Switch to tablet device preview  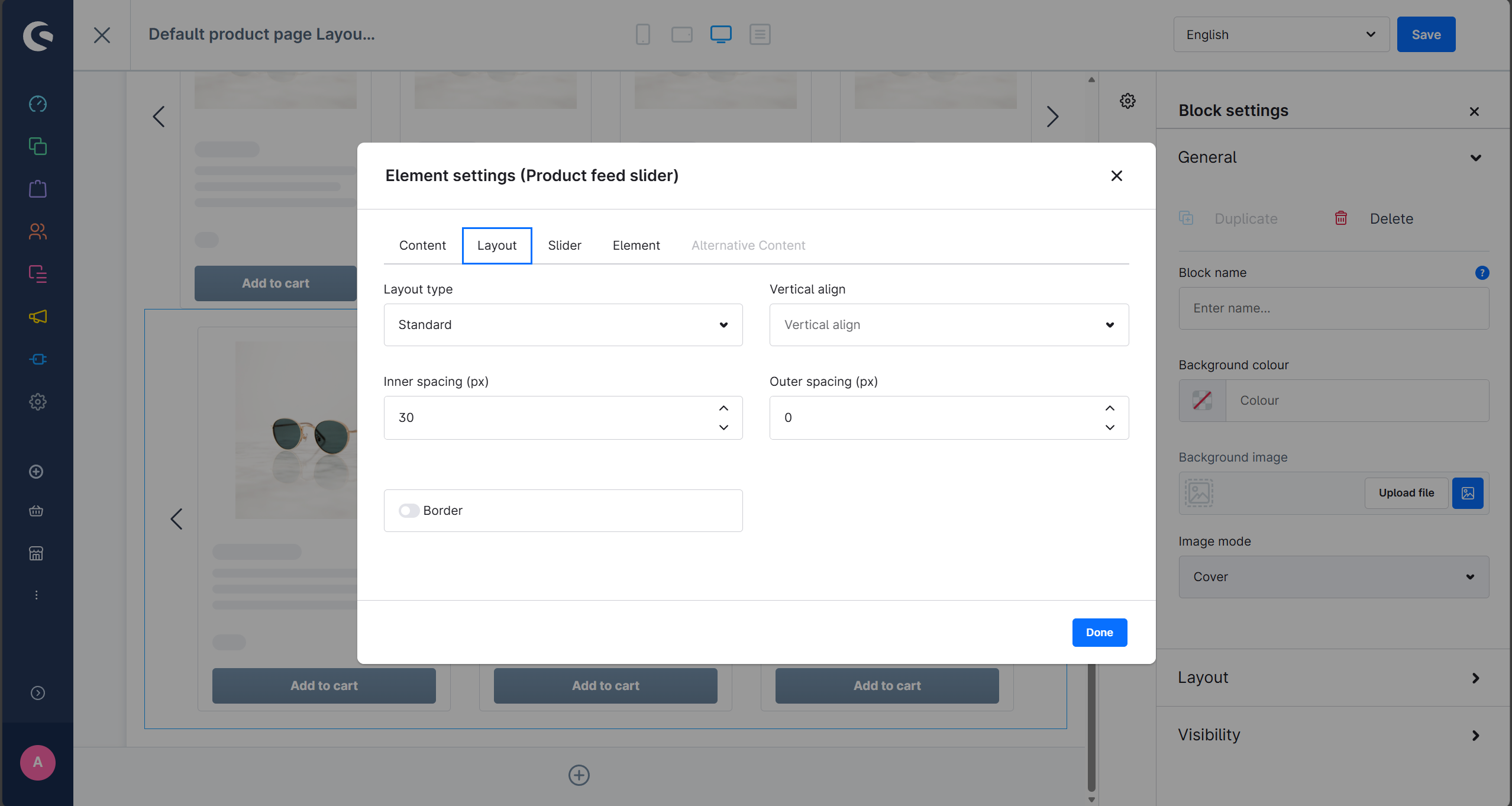[682, 34]
